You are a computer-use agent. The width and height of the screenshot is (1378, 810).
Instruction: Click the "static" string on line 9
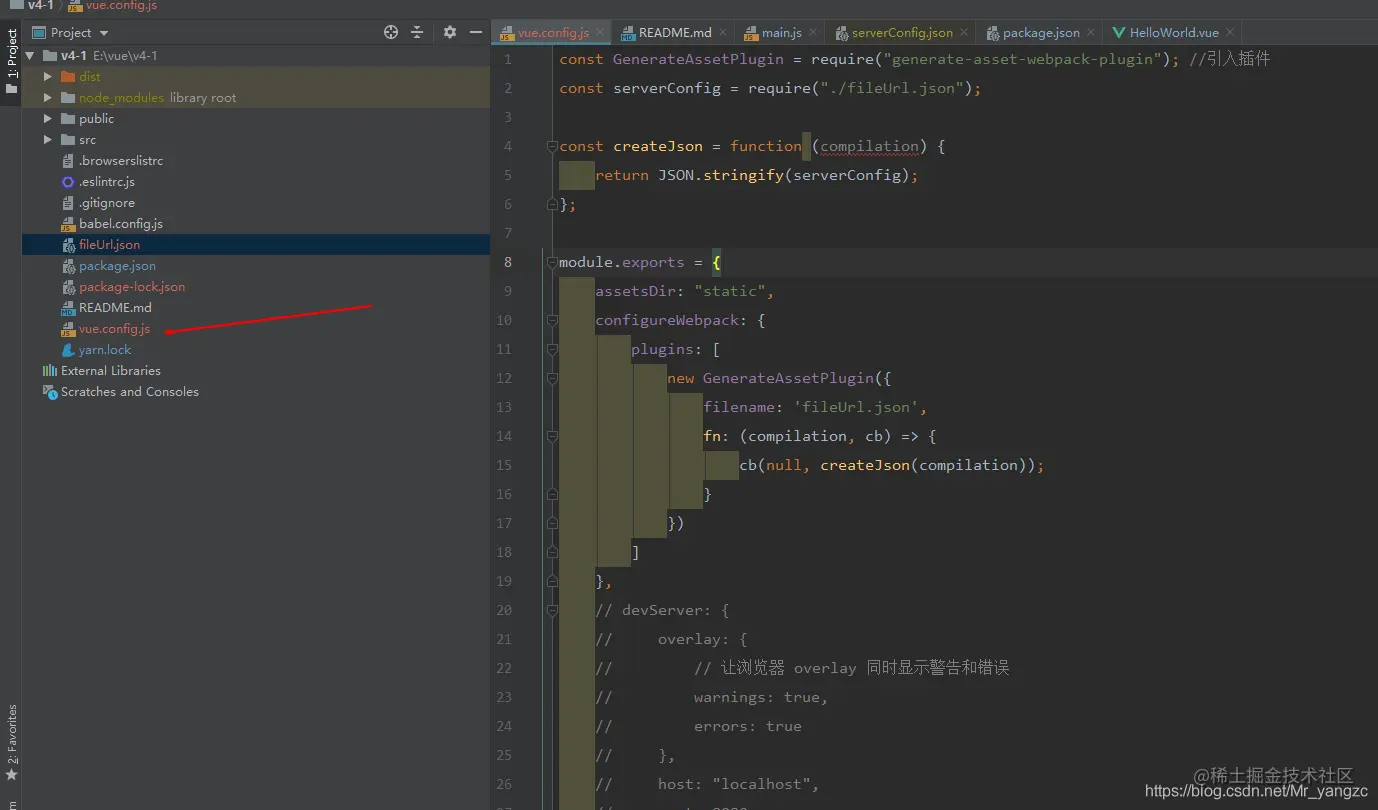[730, 291]
